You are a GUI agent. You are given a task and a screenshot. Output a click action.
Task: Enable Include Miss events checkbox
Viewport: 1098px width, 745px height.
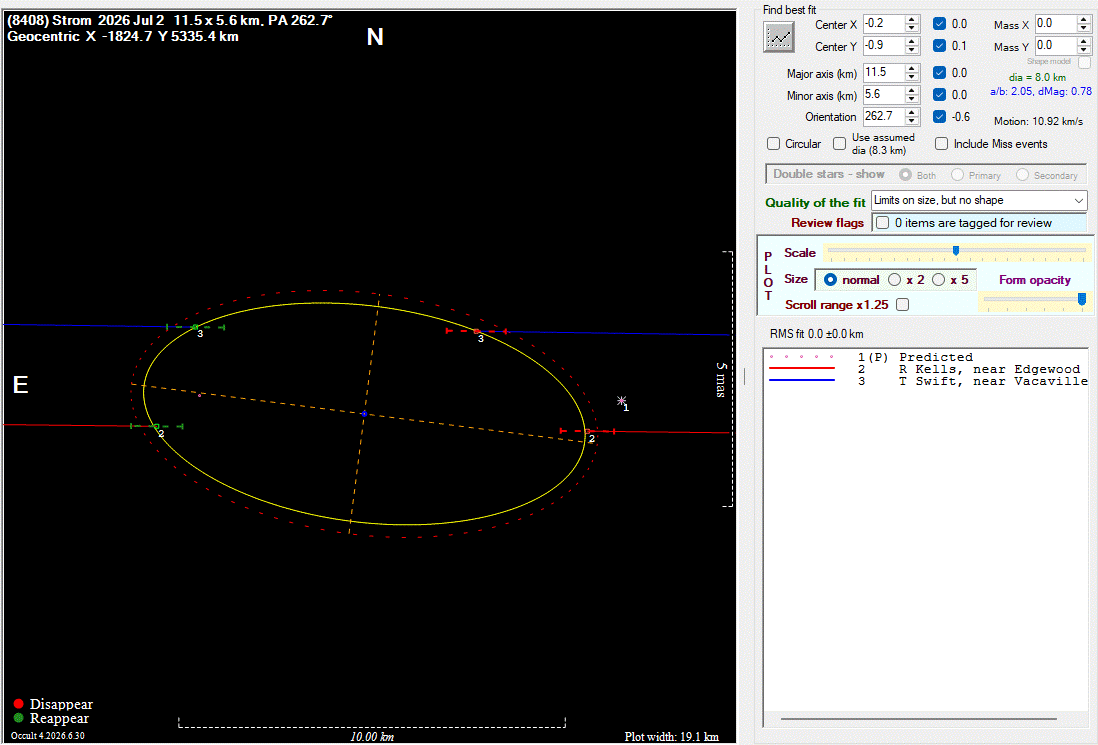[941, 144]
